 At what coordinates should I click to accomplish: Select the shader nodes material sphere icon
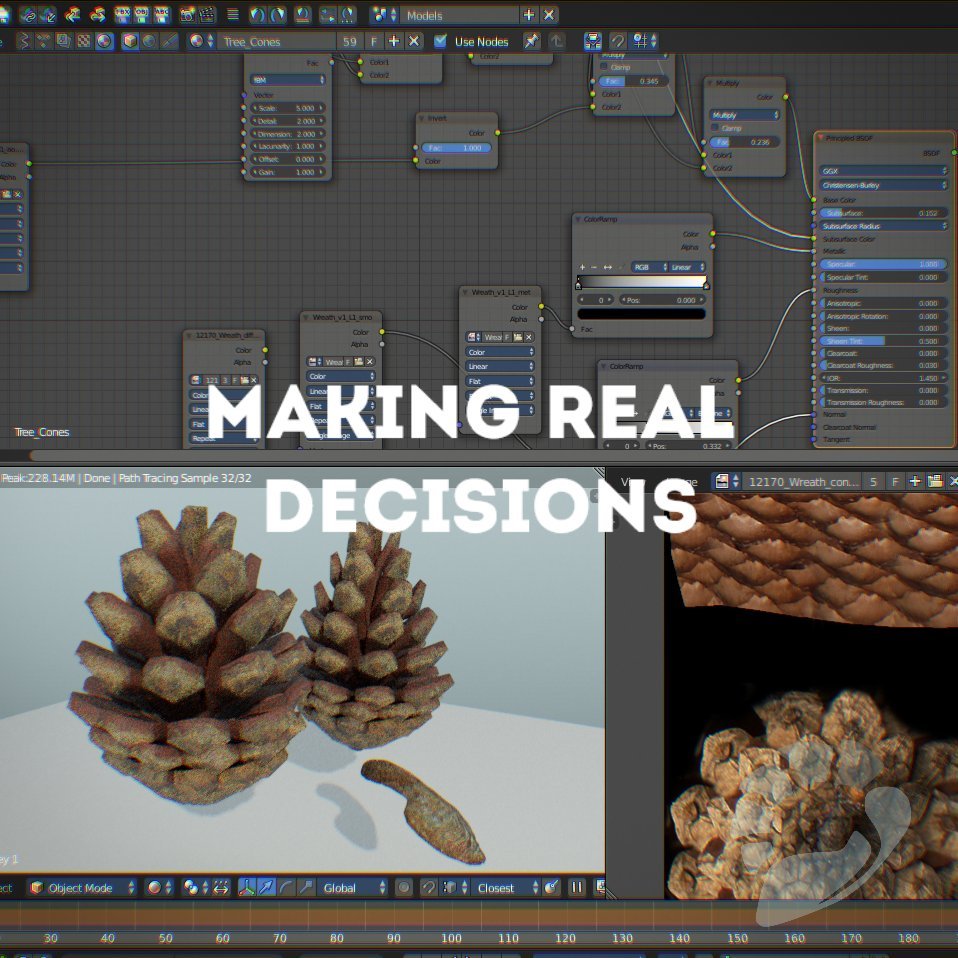coord(104,41)
